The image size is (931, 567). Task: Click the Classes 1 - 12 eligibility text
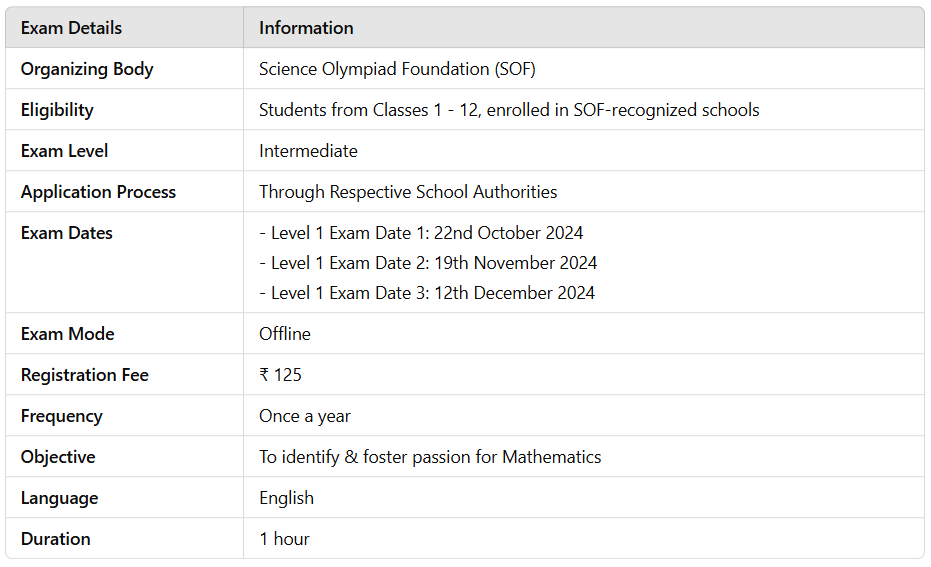509,110
